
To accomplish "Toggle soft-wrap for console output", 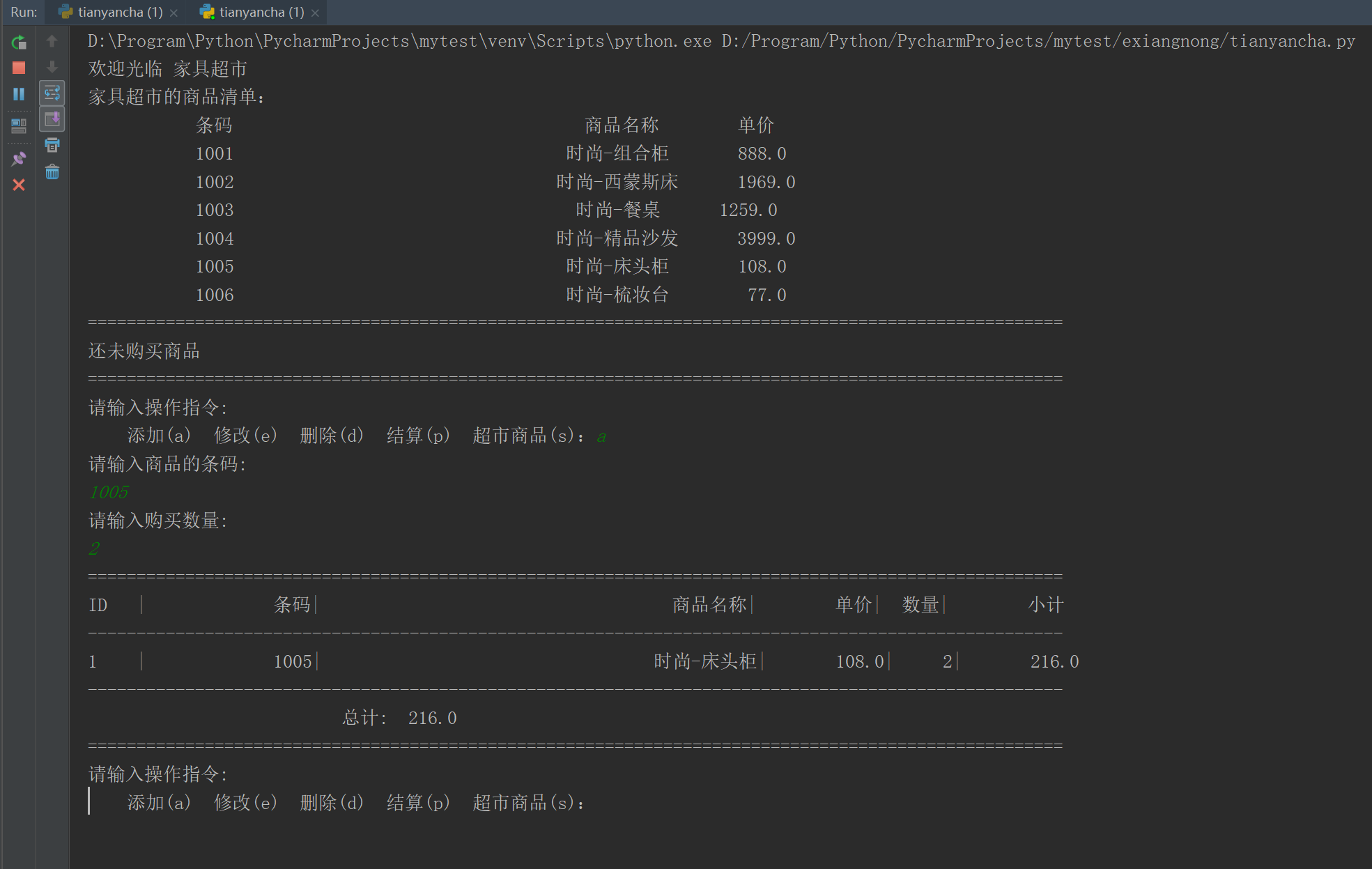I will pos(52,93).
